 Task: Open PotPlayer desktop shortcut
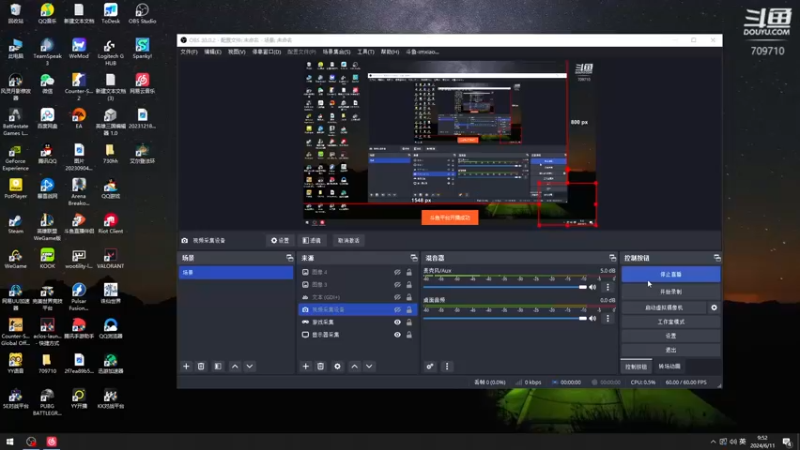15,189
